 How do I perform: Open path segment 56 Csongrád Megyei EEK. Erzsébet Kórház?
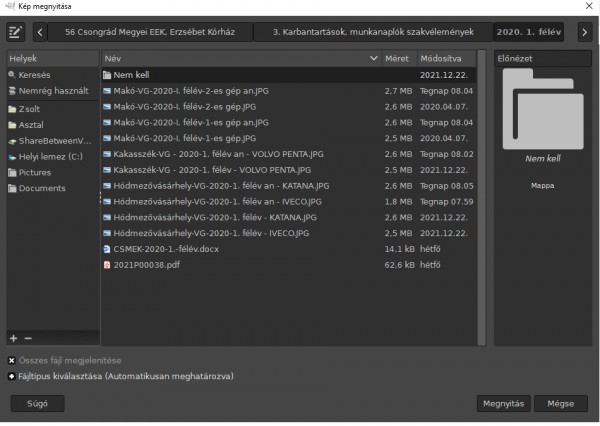click(x=150, y=32)
